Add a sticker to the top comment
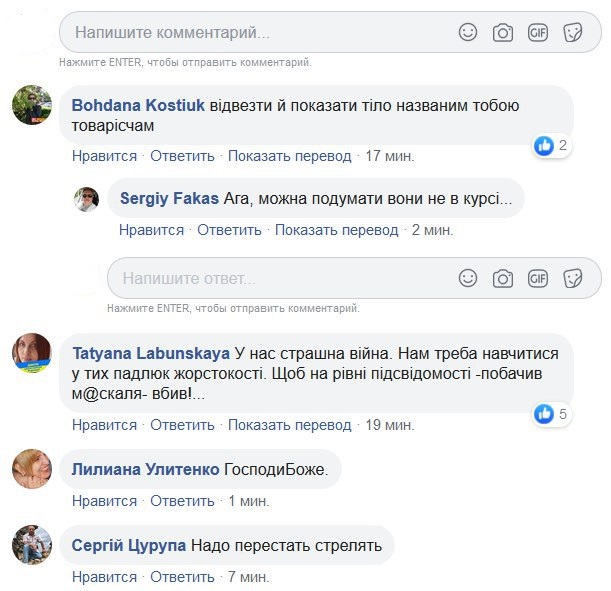611x591 pixels. 573,32
